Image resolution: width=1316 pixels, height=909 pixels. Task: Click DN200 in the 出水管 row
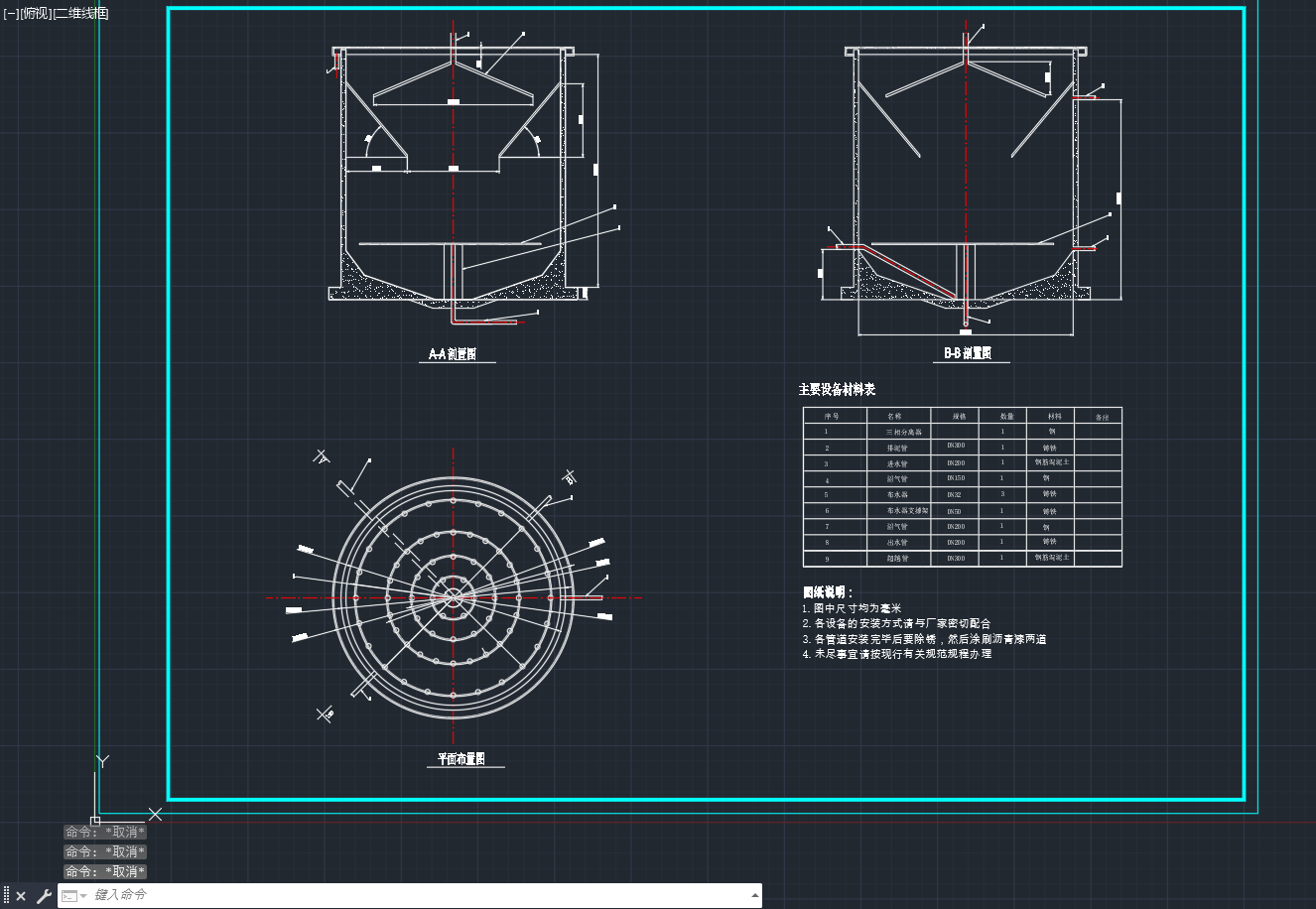[955, 542]
